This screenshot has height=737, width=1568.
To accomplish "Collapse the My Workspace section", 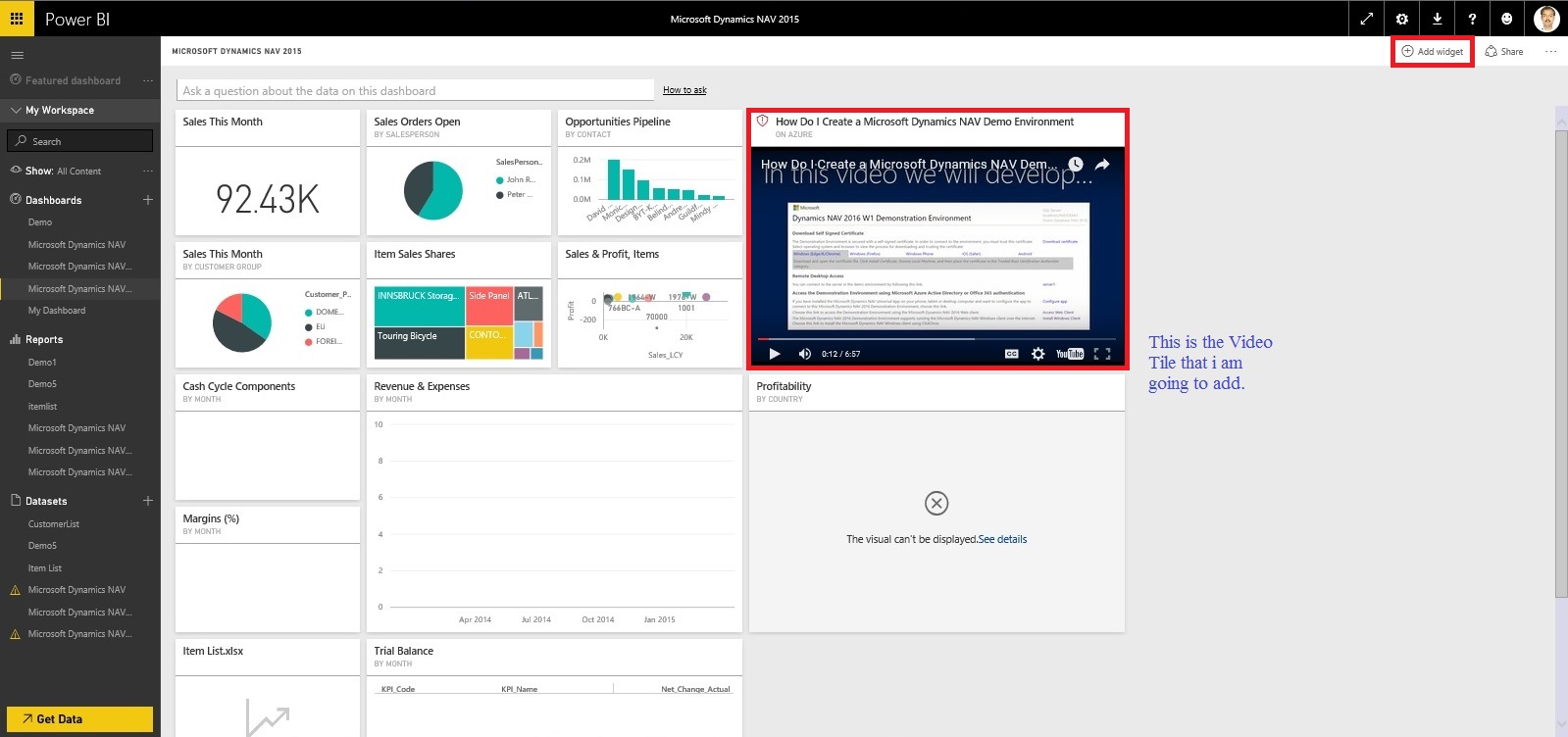I will [16, 111].
